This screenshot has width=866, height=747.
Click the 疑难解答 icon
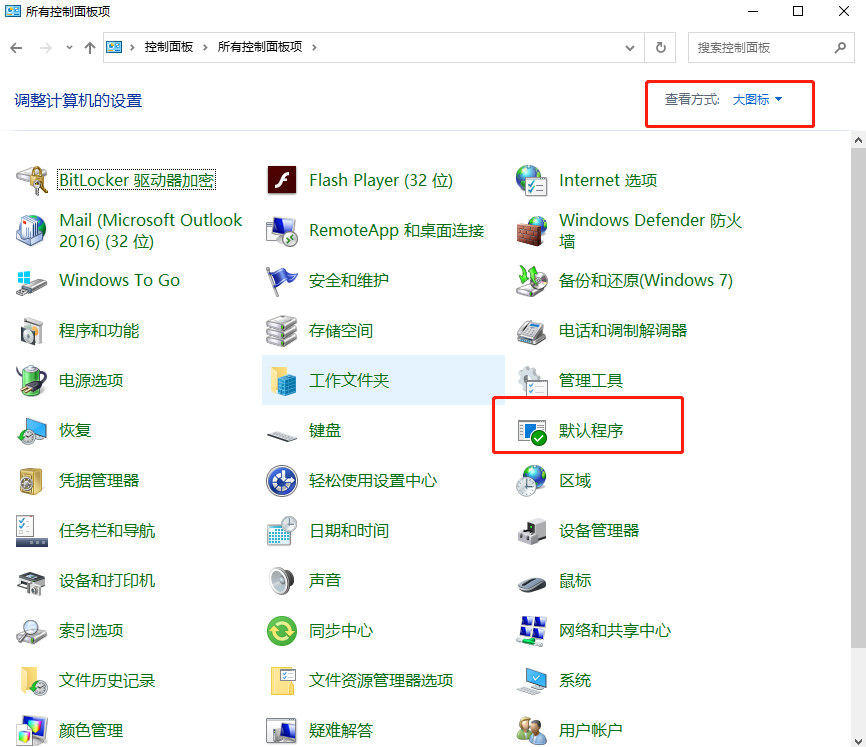[282, 731]
